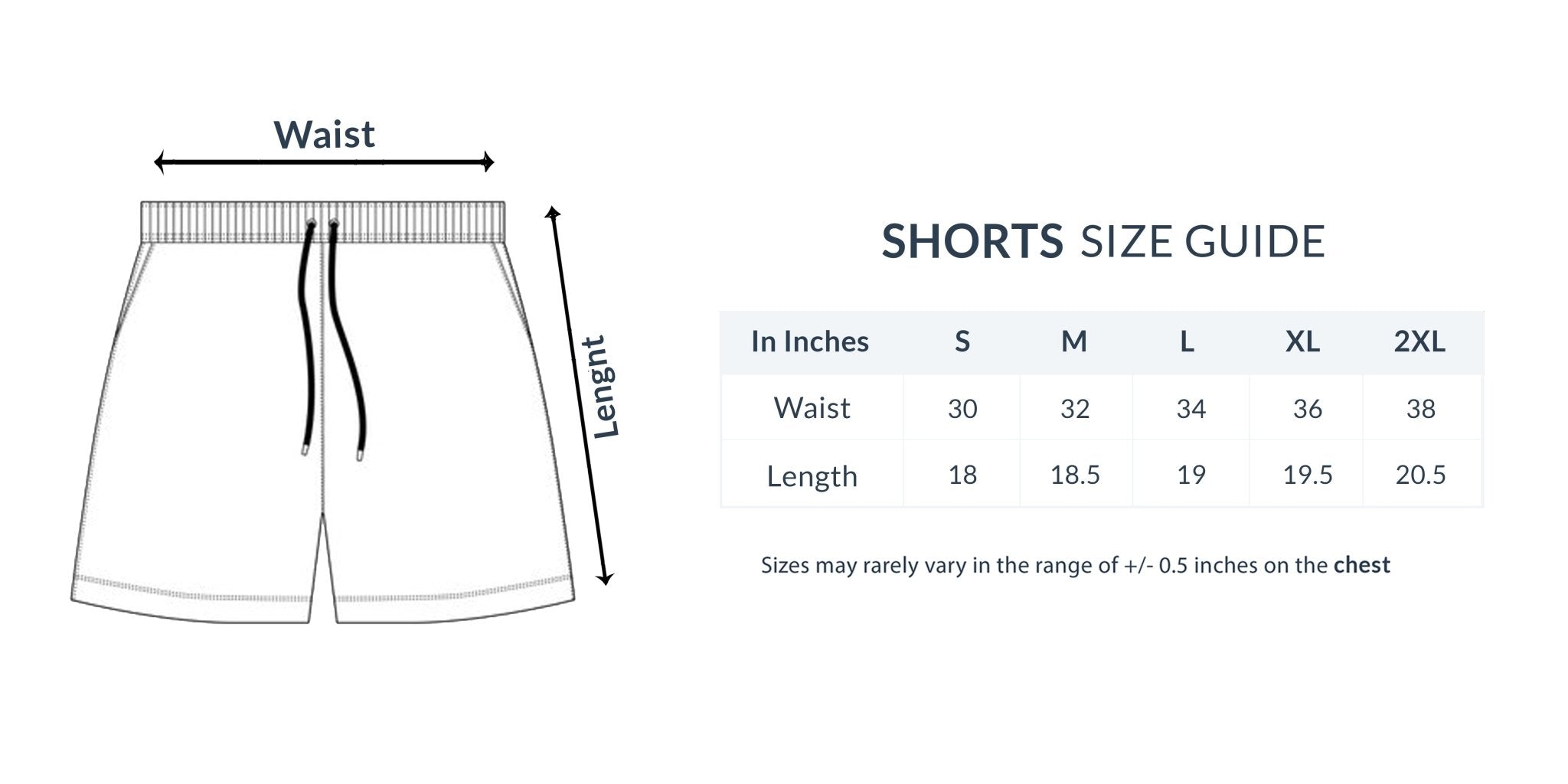Click the In Inches table header
Image resolution: width=1568 pixels, height=784 pixels.
pos(810,341)
